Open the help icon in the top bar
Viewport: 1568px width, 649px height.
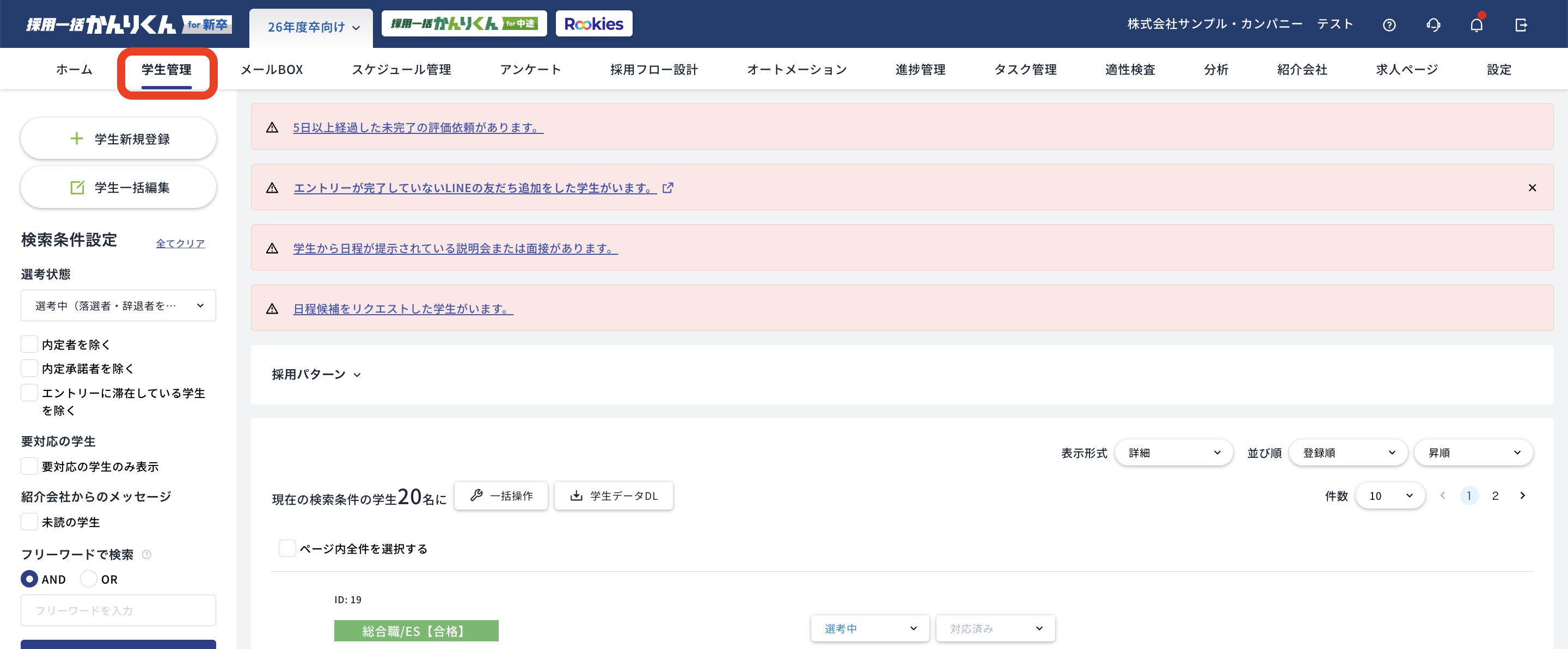point(1389,25)
